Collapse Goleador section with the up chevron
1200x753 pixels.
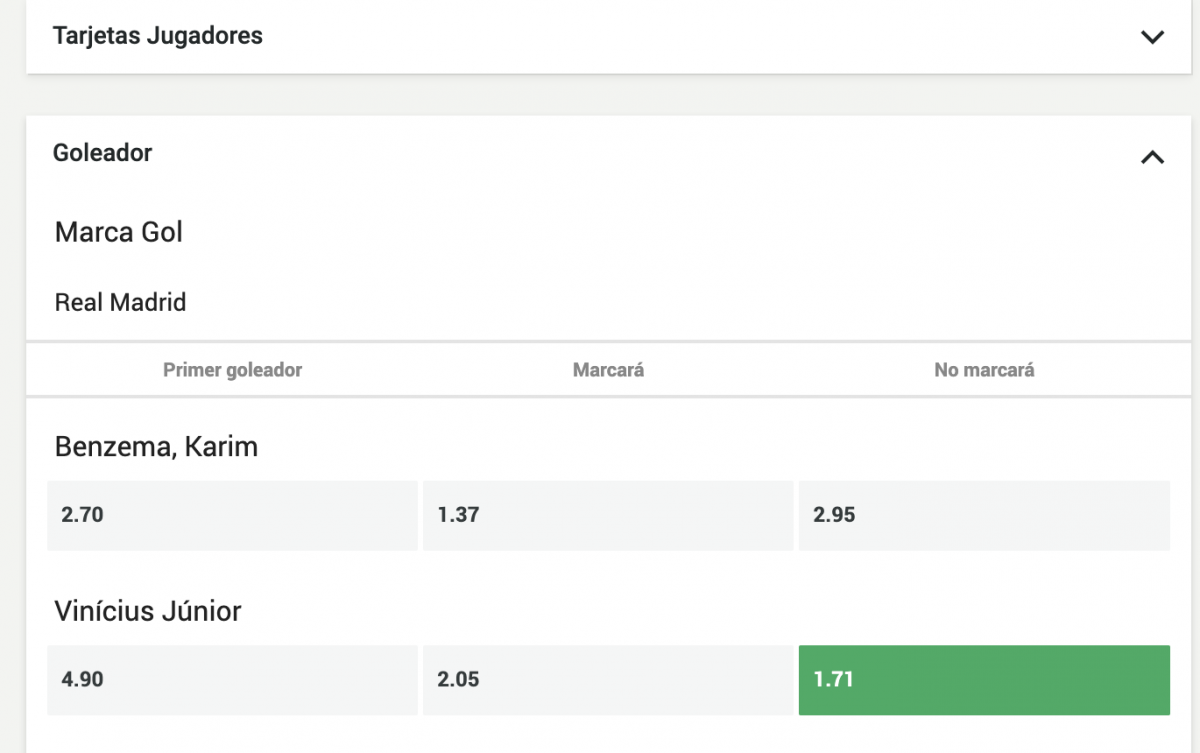(1152, 157)
